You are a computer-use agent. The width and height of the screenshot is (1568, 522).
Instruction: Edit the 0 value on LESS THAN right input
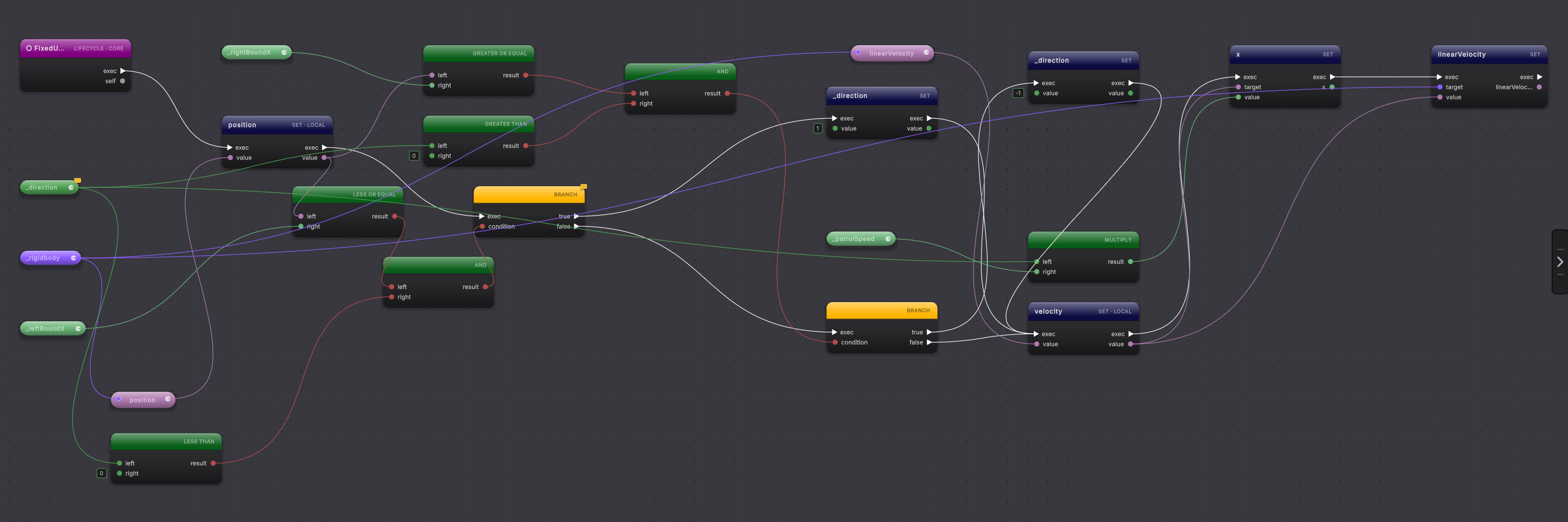click(102, 474)
